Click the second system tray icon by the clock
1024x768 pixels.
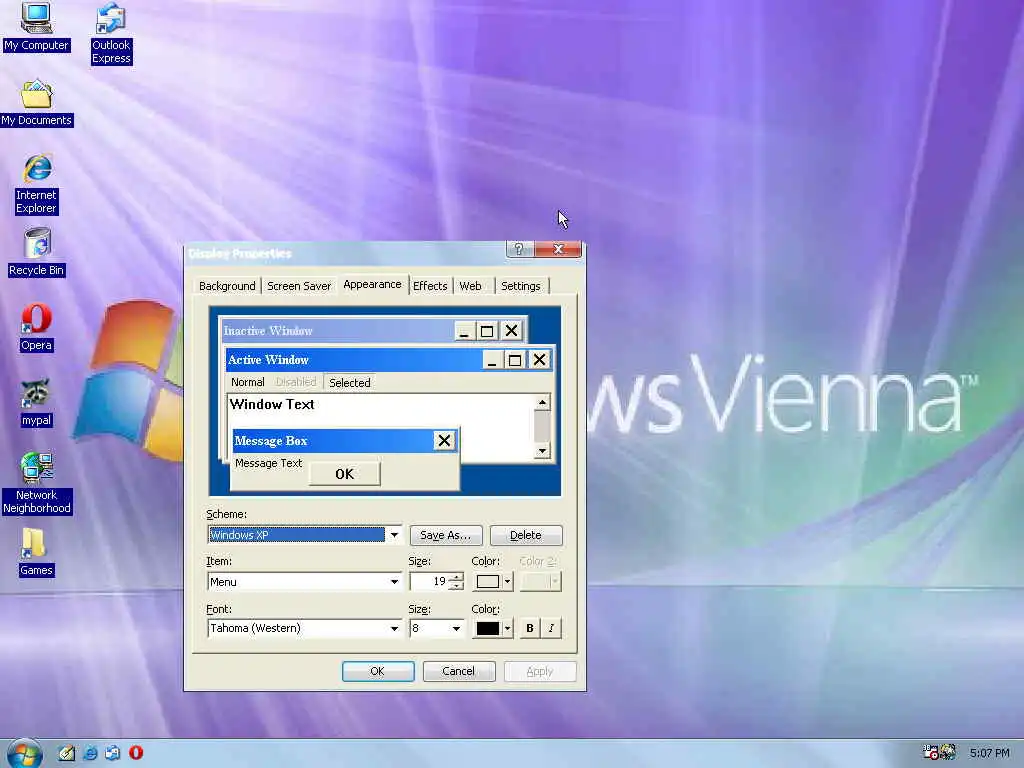[948, 752]
